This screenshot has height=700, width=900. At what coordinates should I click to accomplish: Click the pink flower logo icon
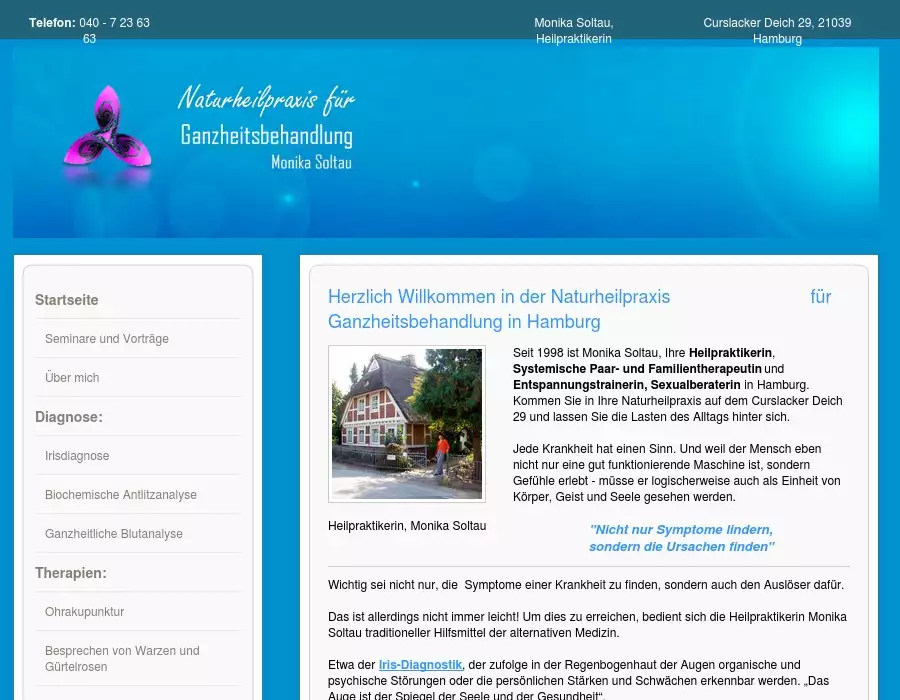point(107,128)
